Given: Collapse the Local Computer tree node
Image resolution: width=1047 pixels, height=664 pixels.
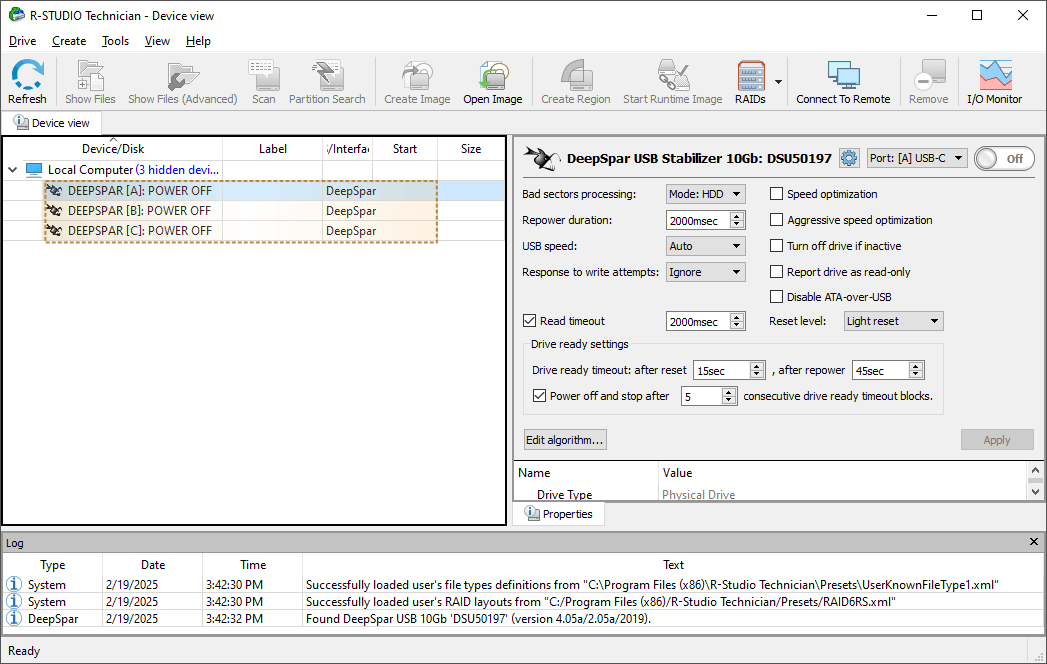Looking at the screenshot, I should pos(12,170).
